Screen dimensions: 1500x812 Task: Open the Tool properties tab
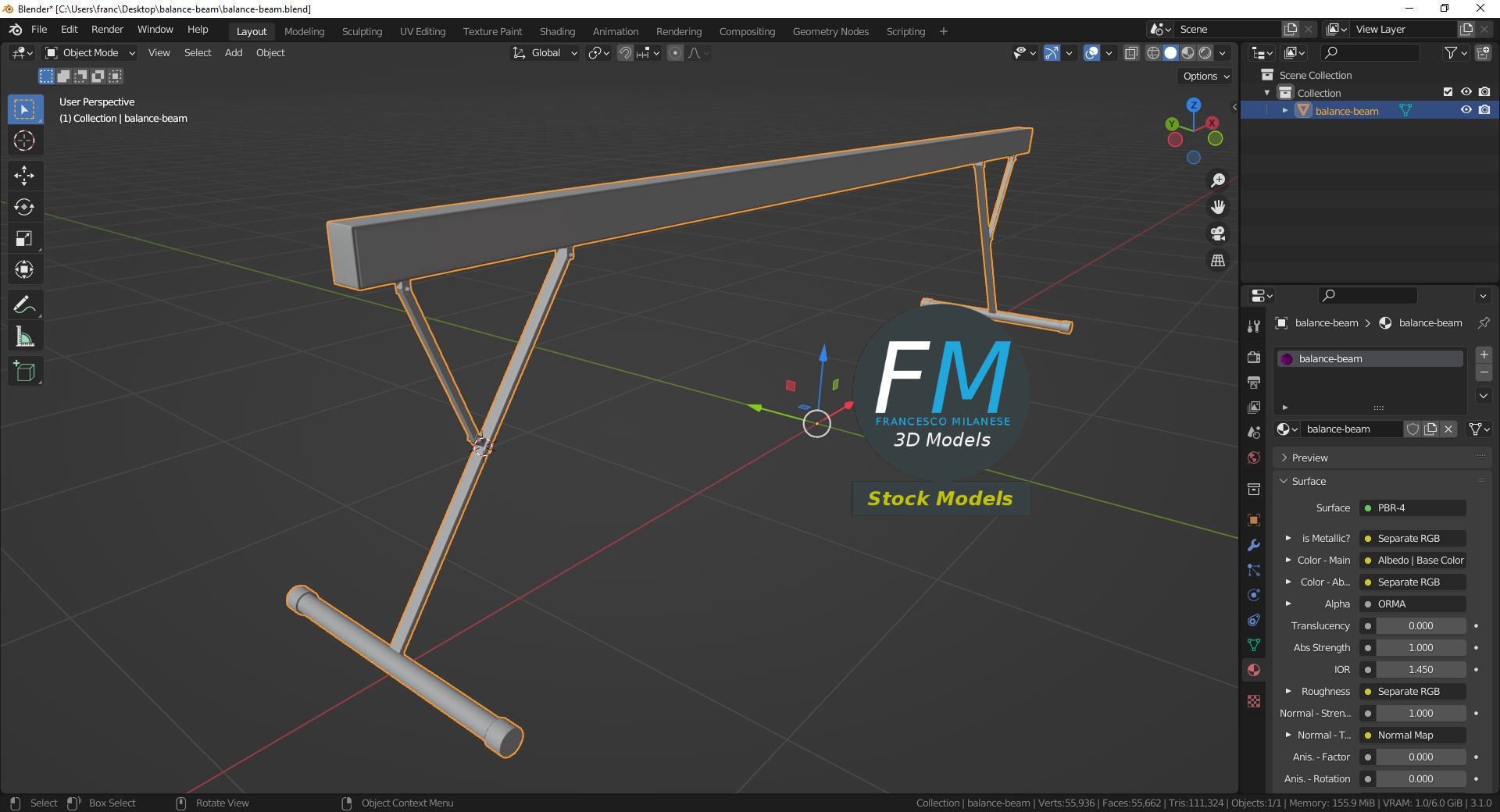[x=1254, y=326]
